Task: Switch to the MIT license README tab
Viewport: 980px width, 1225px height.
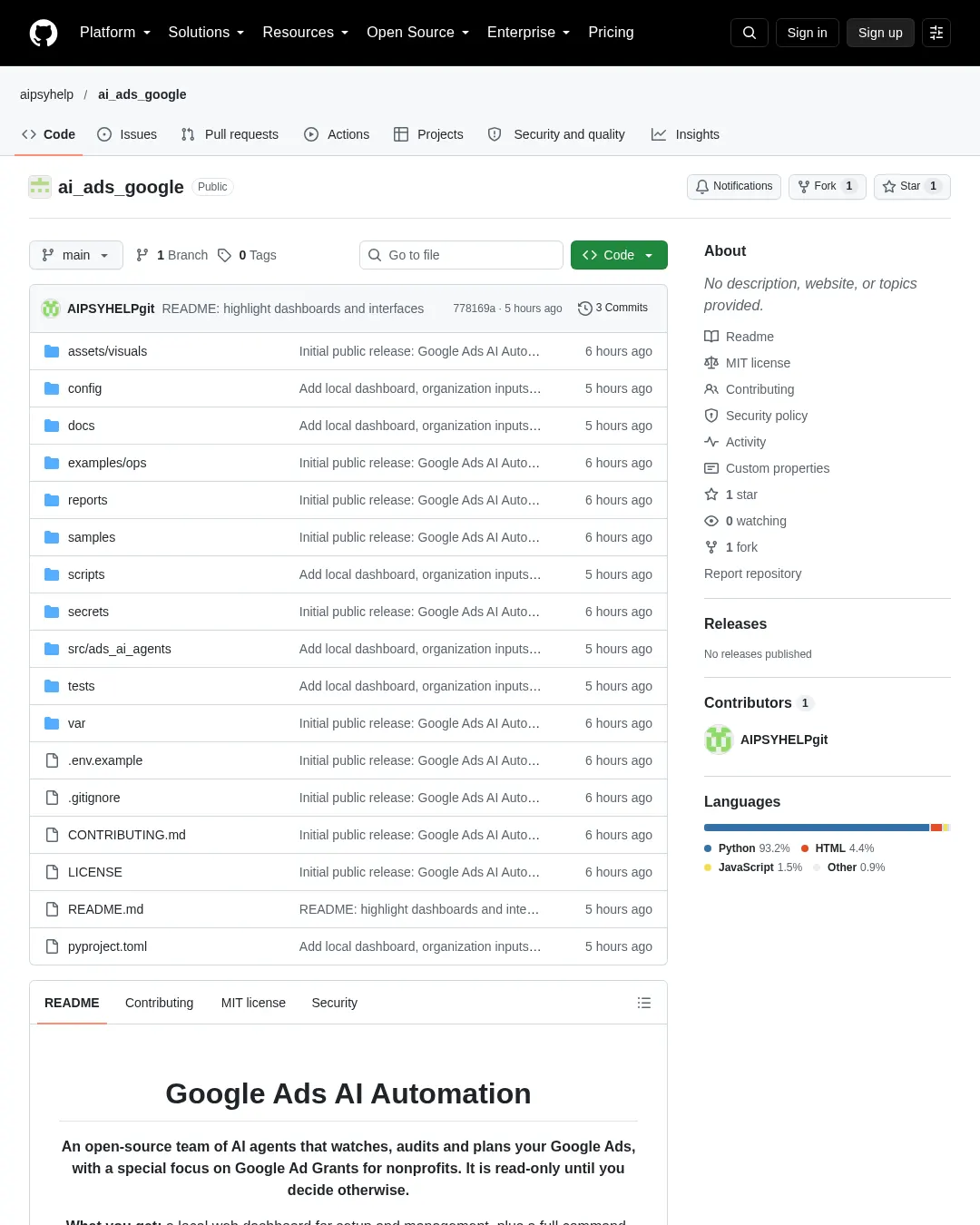Action: (x=253, y=1003)
